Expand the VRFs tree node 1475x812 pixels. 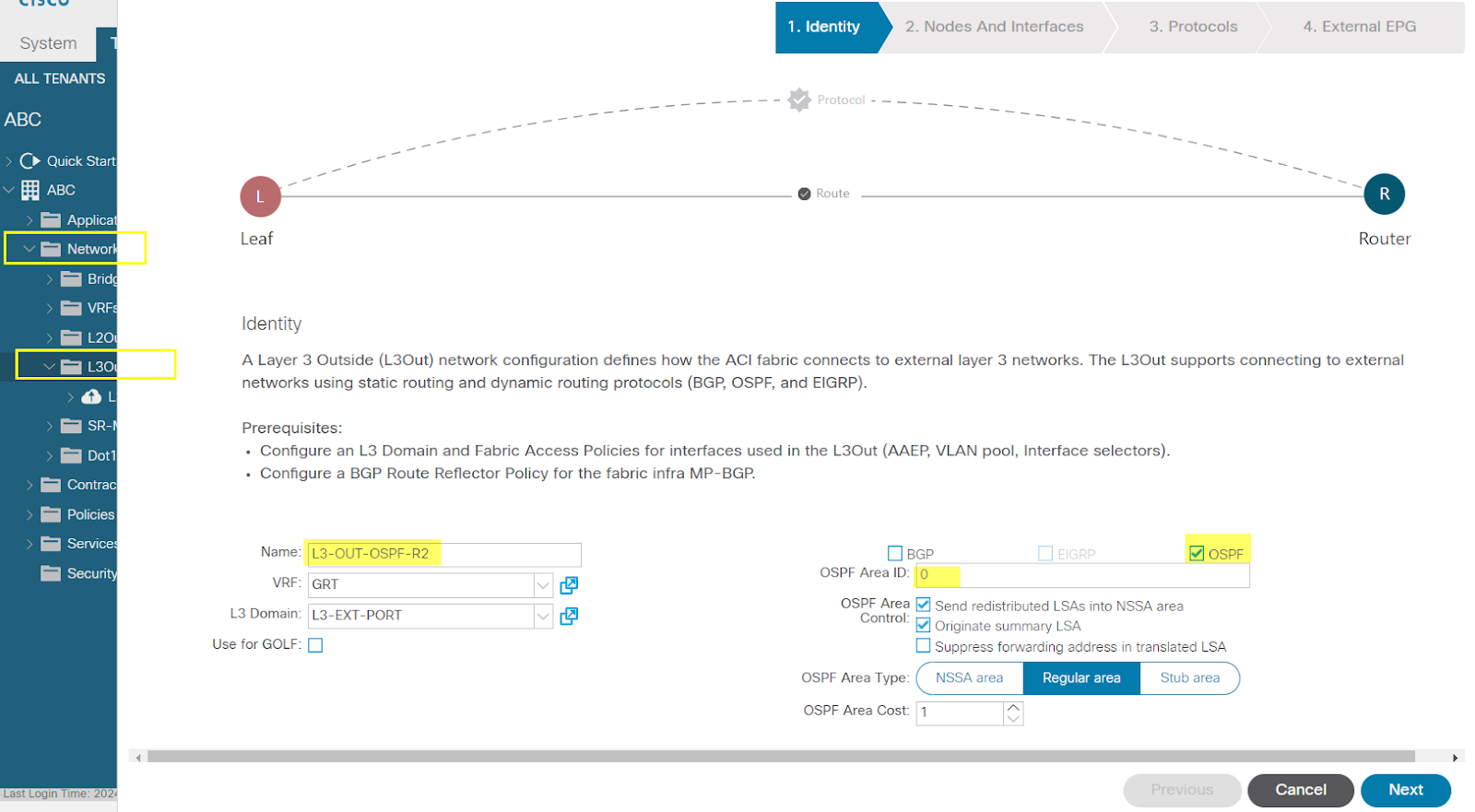pos(50,308)
